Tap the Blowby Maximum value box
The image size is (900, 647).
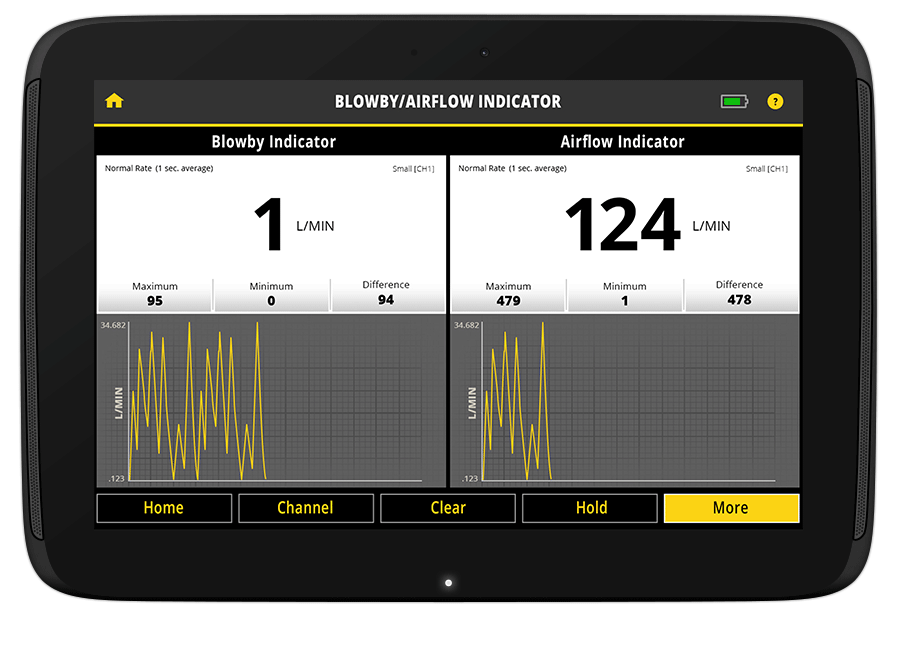[x=154, y=294]
